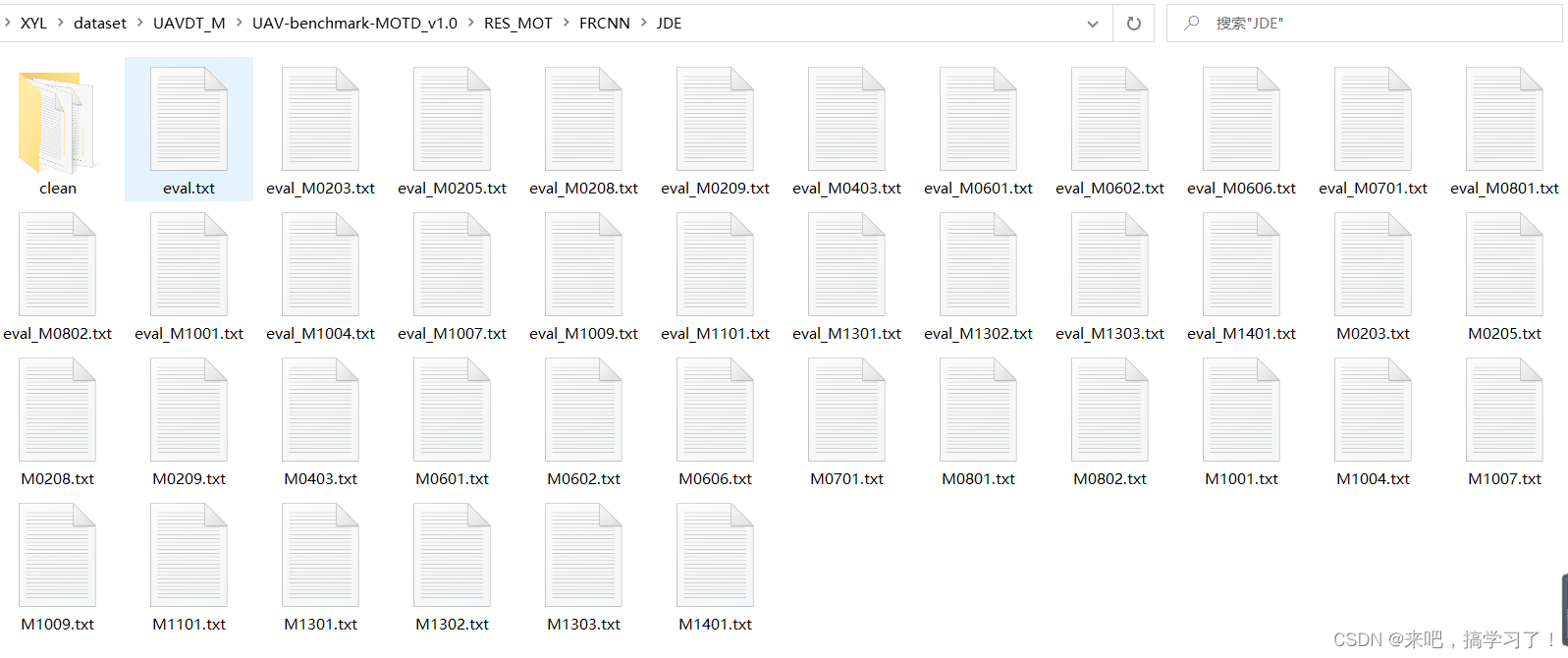1568x658 pixels.
Task: Select the M0801.txt file icon
Action: click(978, 410)
